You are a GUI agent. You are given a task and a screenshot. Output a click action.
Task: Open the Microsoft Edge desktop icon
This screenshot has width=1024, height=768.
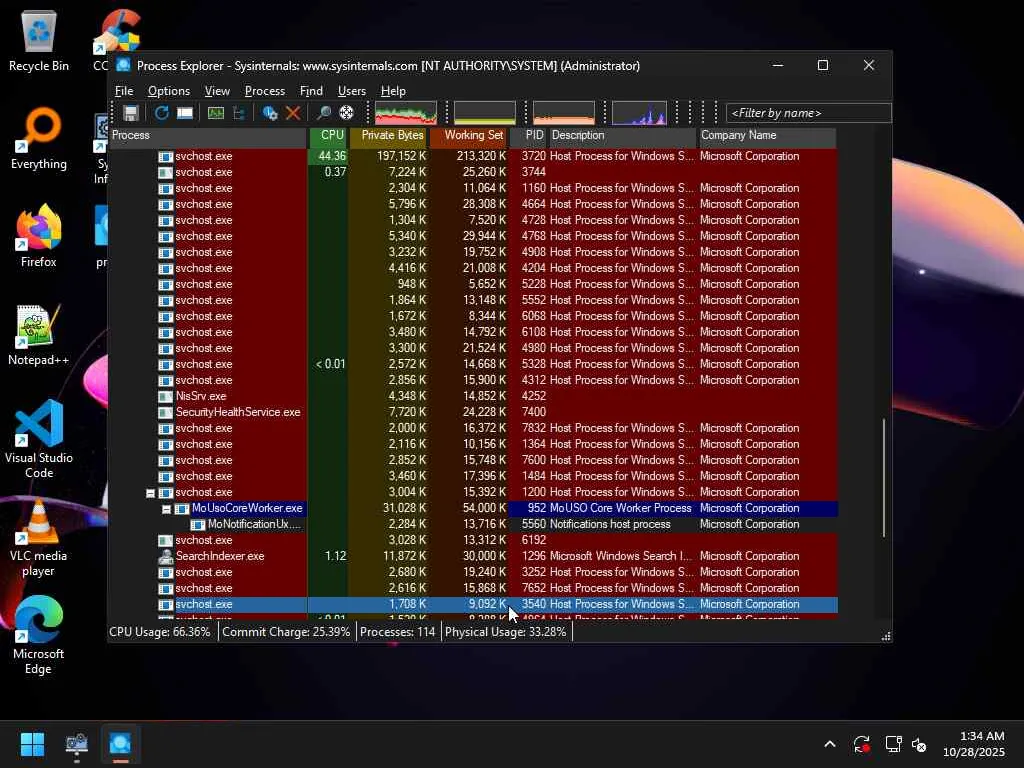39,635
